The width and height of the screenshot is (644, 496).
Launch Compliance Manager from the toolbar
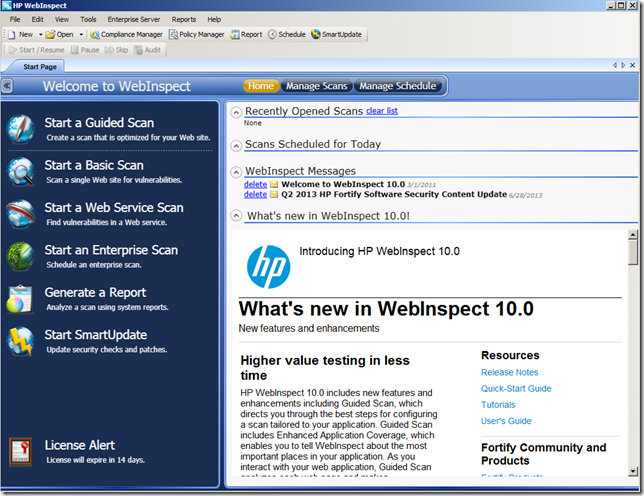pyautogui.click(x=126, y=34)
